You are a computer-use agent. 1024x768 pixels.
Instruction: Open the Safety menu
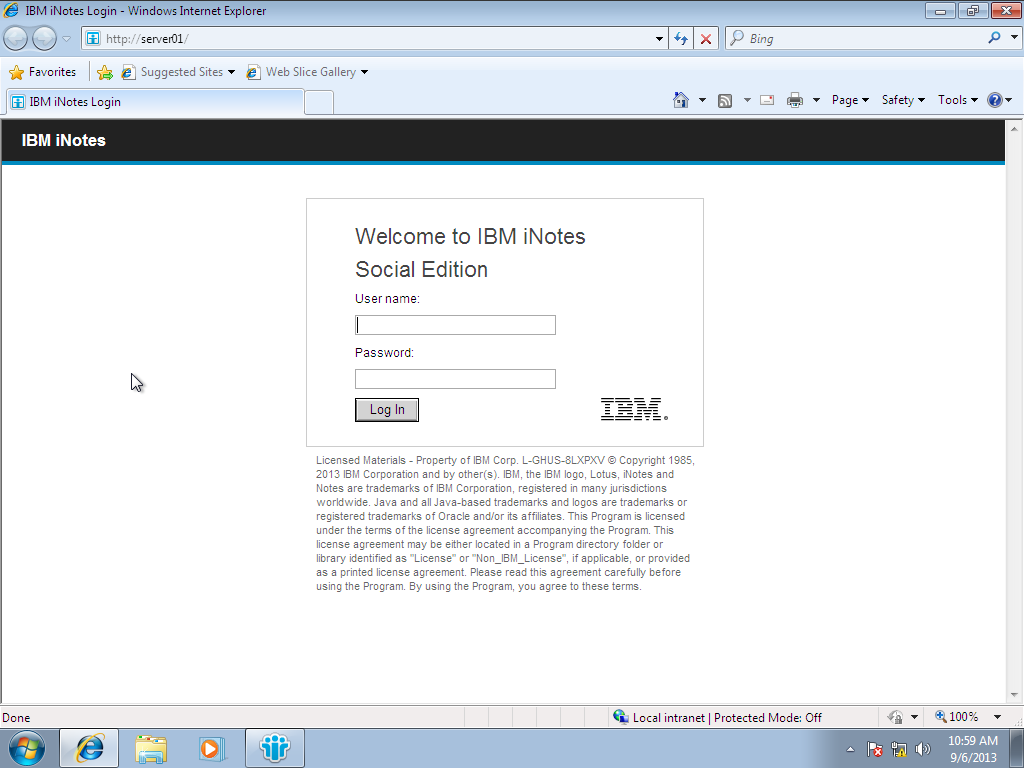click(x=898, y=100)
